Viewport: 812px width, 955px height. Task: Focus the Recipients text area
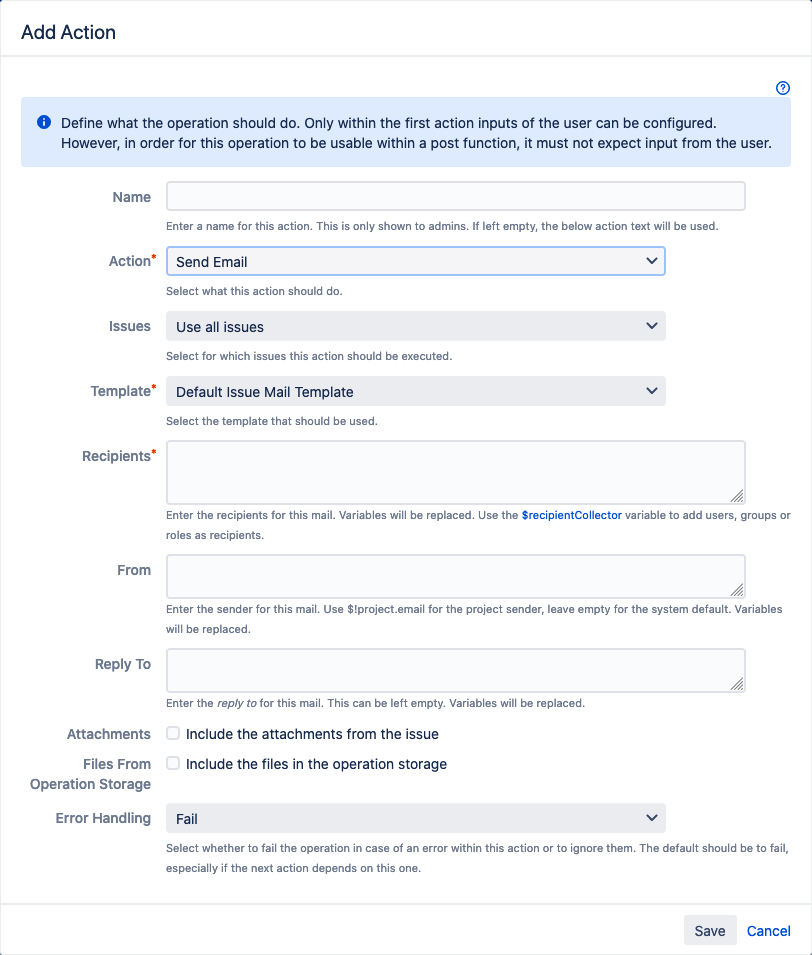pos(455,471)
